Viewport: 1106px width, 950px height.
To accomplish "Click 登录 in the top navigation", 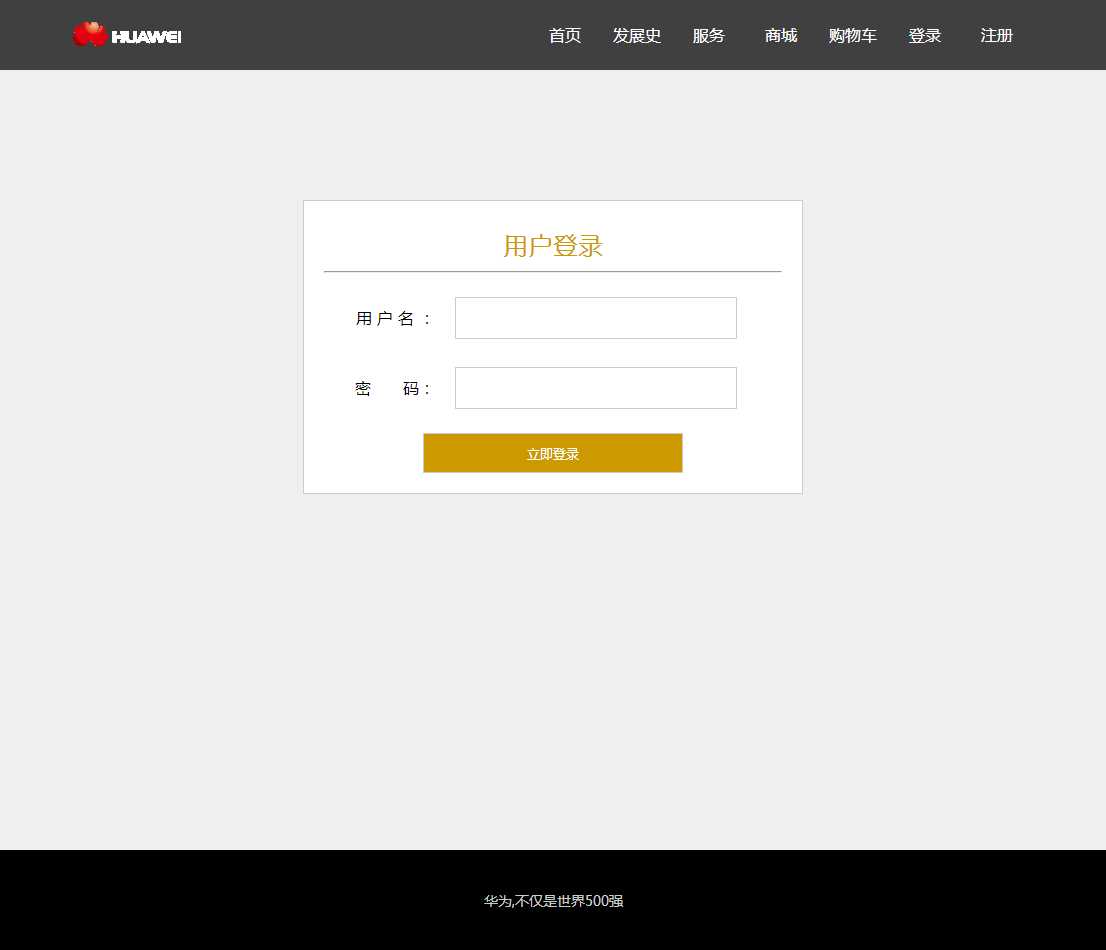I will 925,36.
